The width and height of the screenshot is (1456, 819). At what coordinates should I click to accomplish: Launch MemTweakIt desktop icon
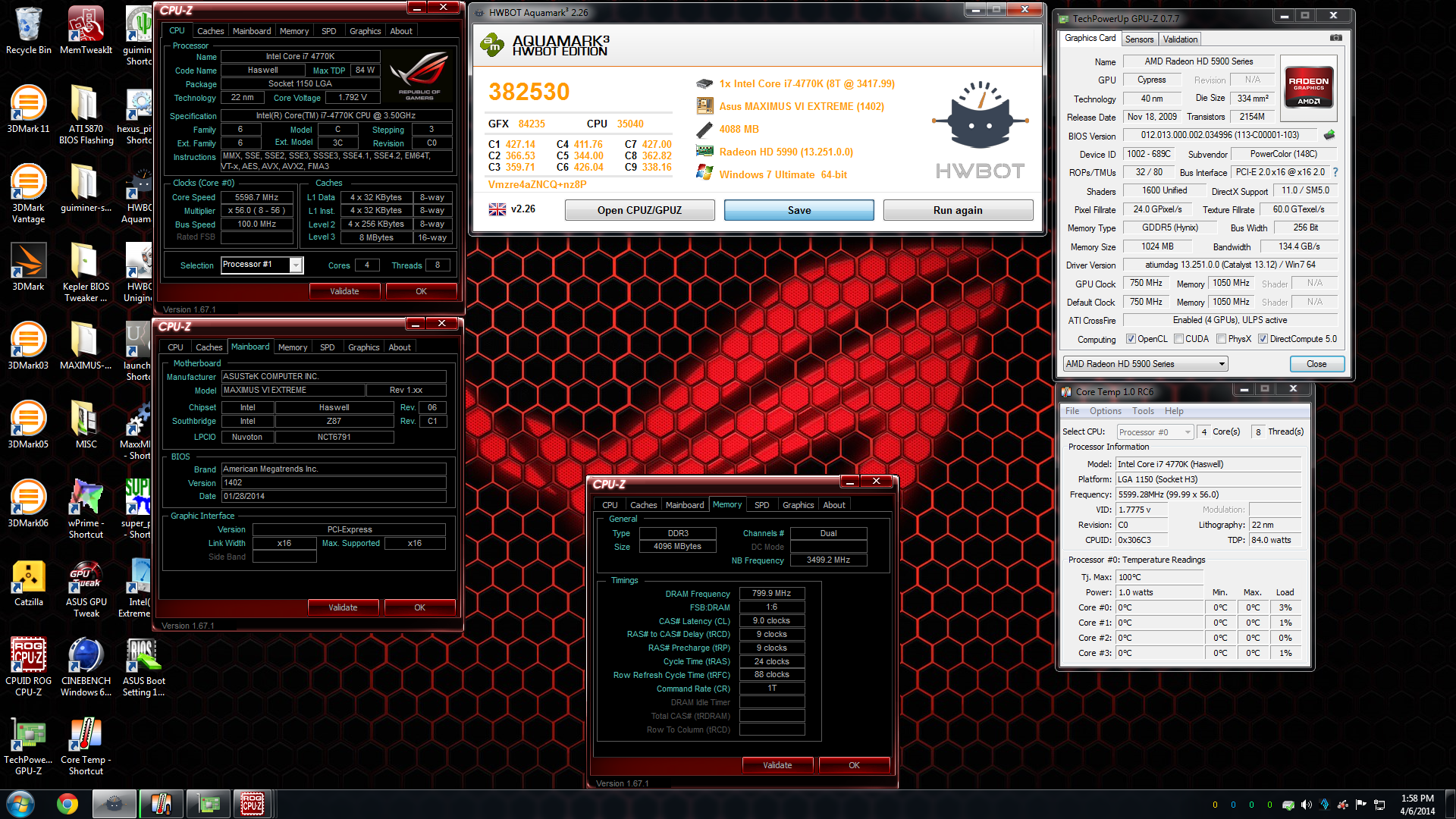click(x=86, y=30)
